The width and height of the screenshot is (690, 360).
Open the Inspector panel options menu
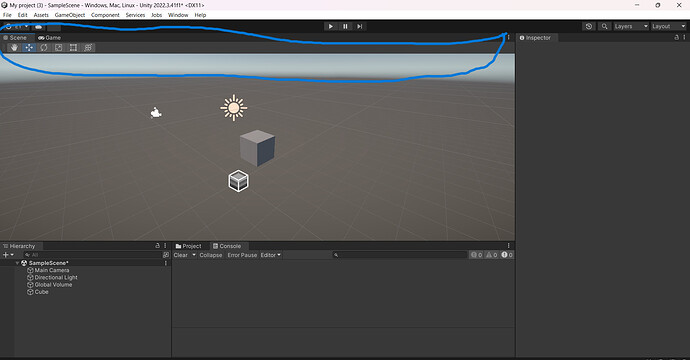(684, 37)
